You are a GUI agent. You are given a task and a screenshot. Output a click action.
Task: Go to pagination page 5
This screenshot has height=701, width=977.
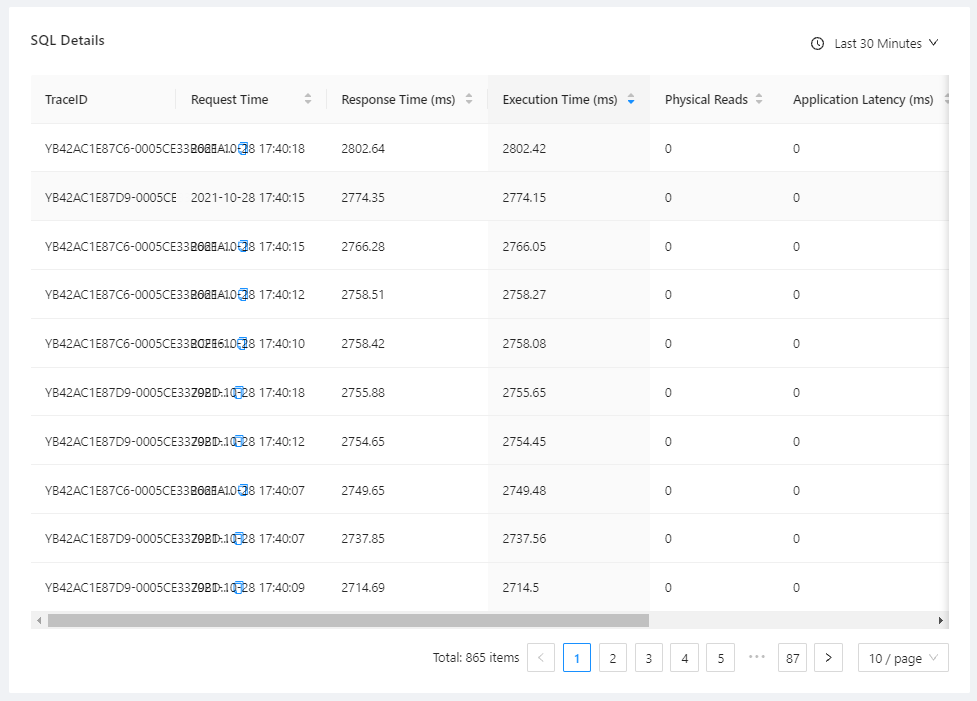pyautogui.click(x=720, y=658)
